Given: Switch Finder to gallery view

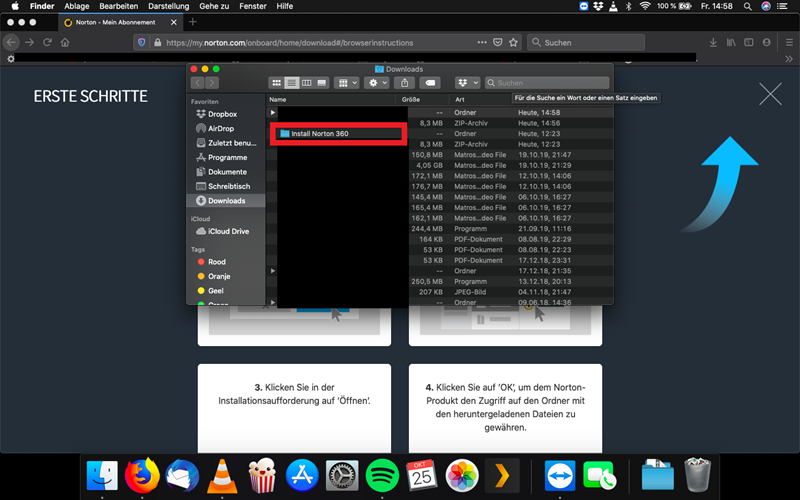Looking at the screenshot, I should coord(321,83).
